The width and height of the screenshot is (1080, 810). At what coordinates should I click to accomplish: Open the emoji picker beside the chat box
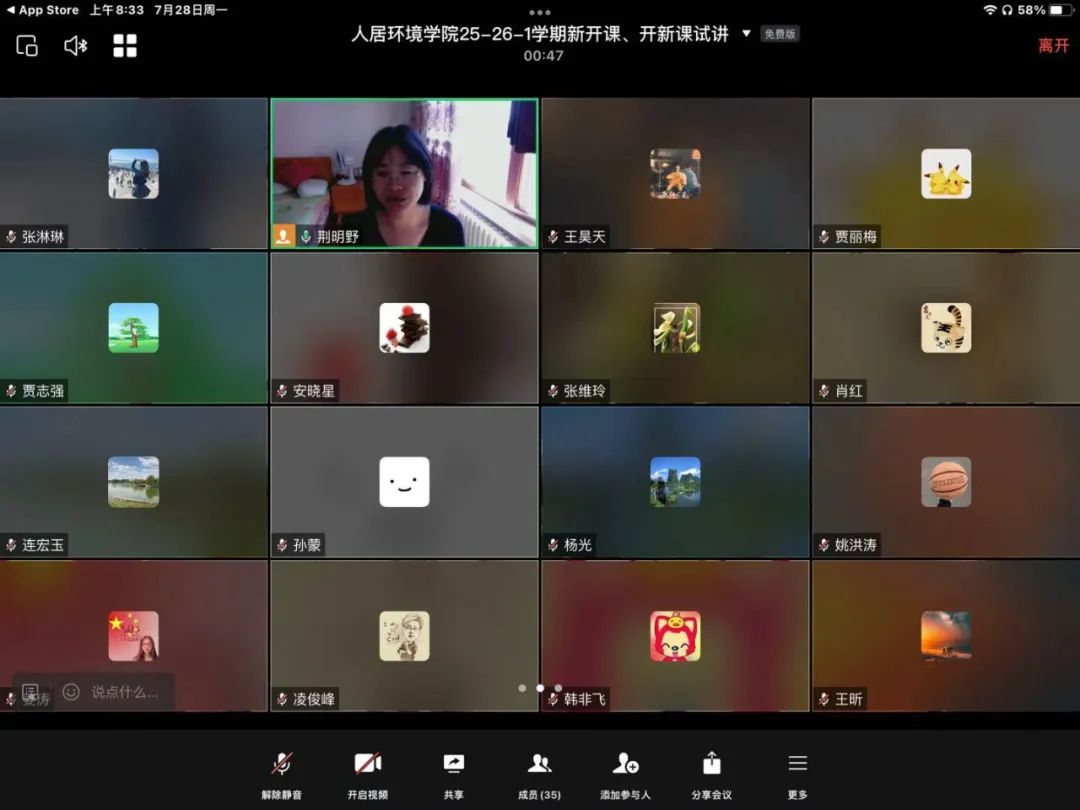[x=71, y=692]
